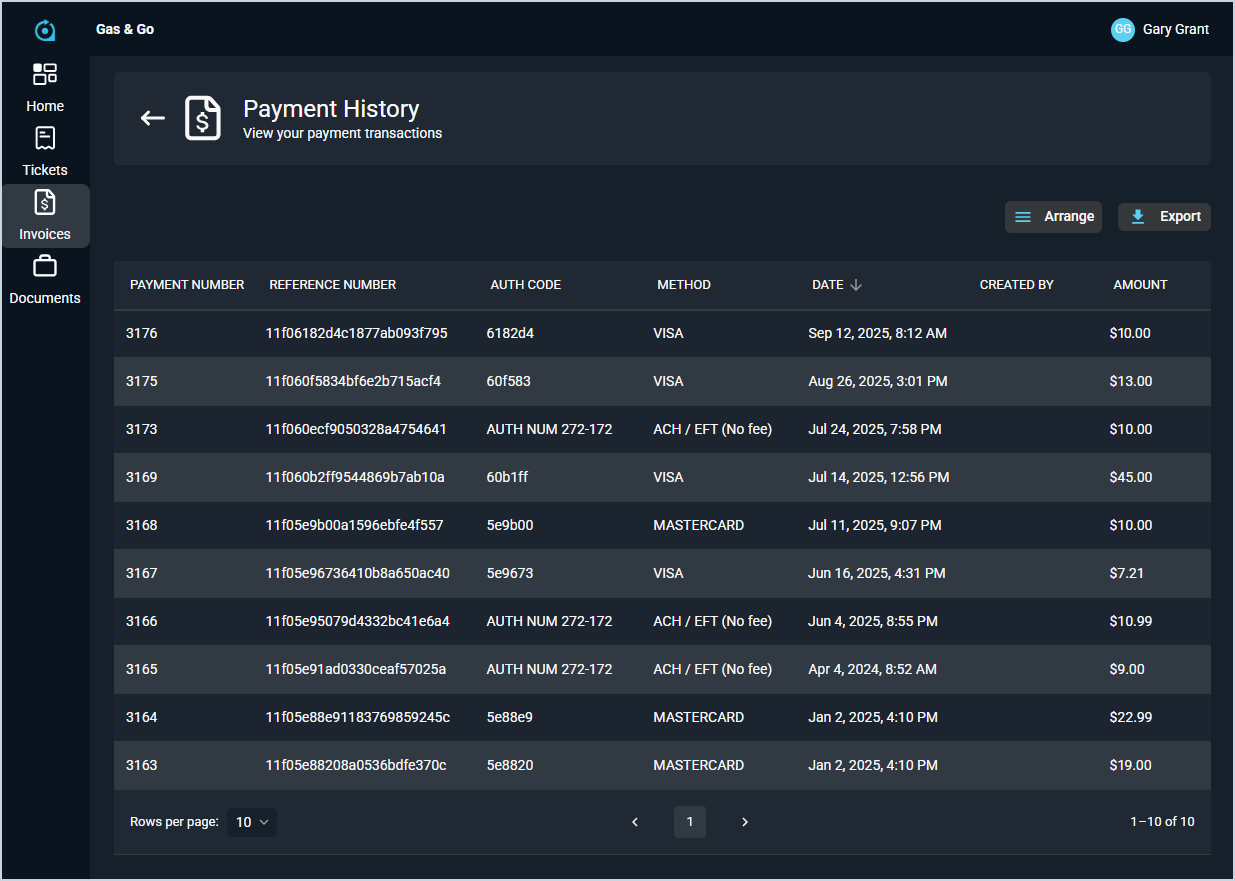Open the Arrange columns menu

(1053, 217)
